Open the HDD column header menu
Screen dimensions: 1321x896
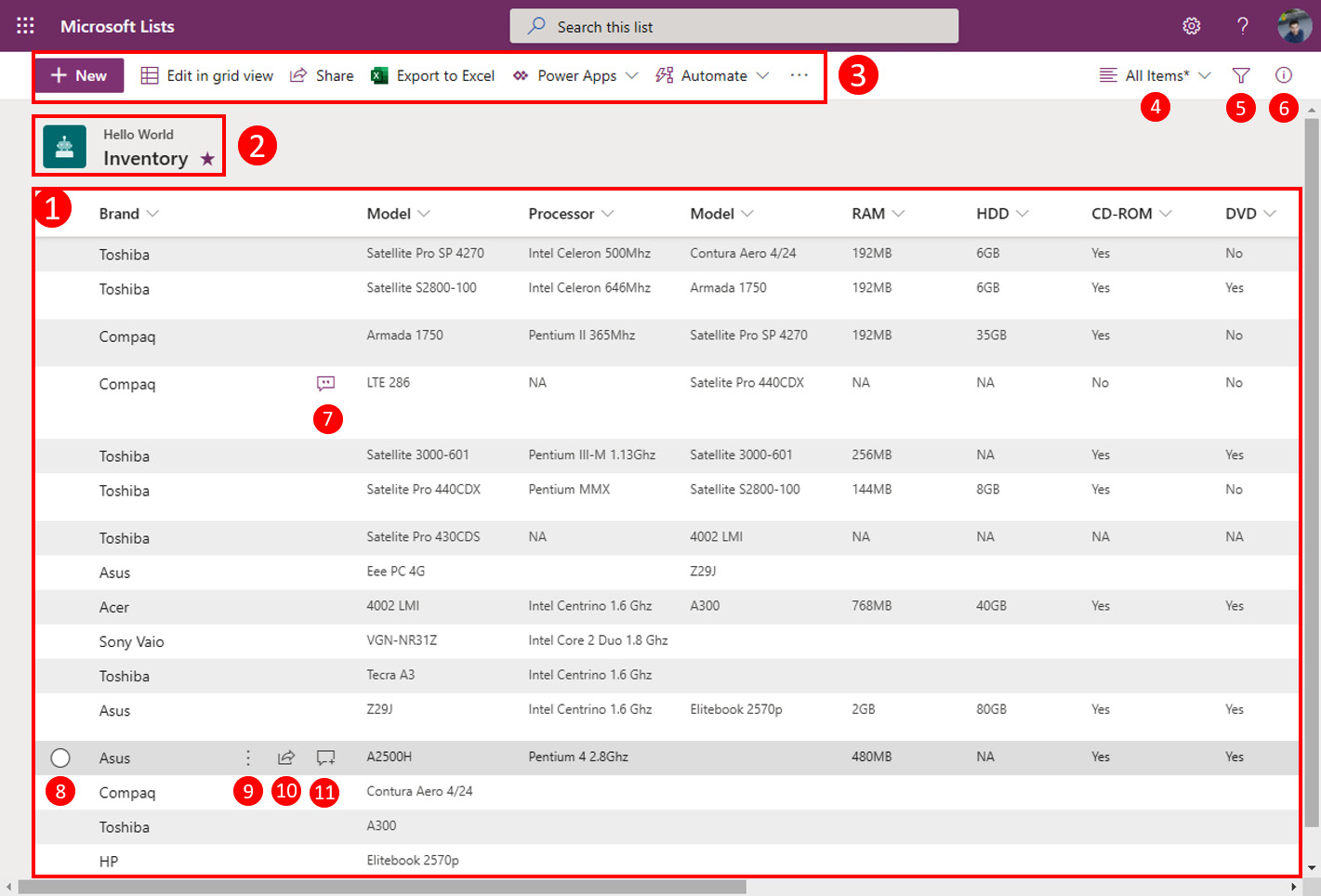click(1002, 214)
